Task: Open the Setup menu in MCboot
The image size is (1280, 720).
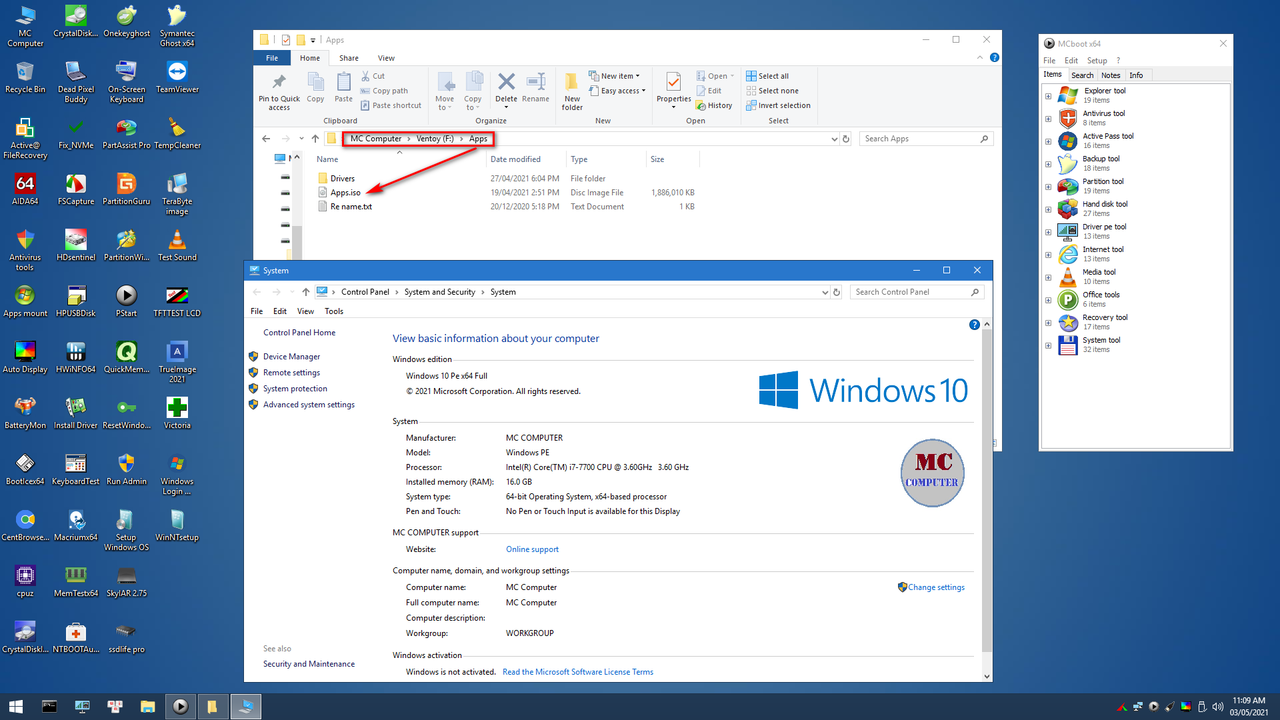Action: coord(1097,61)
